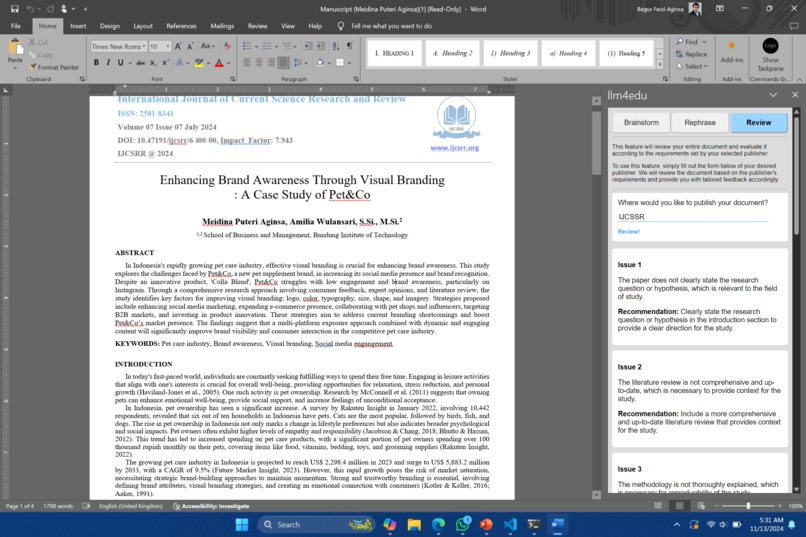Viewport: 806px width, 537px height.
Task: Increase font size with Grow Font icon
Action: tap(178, 46)
